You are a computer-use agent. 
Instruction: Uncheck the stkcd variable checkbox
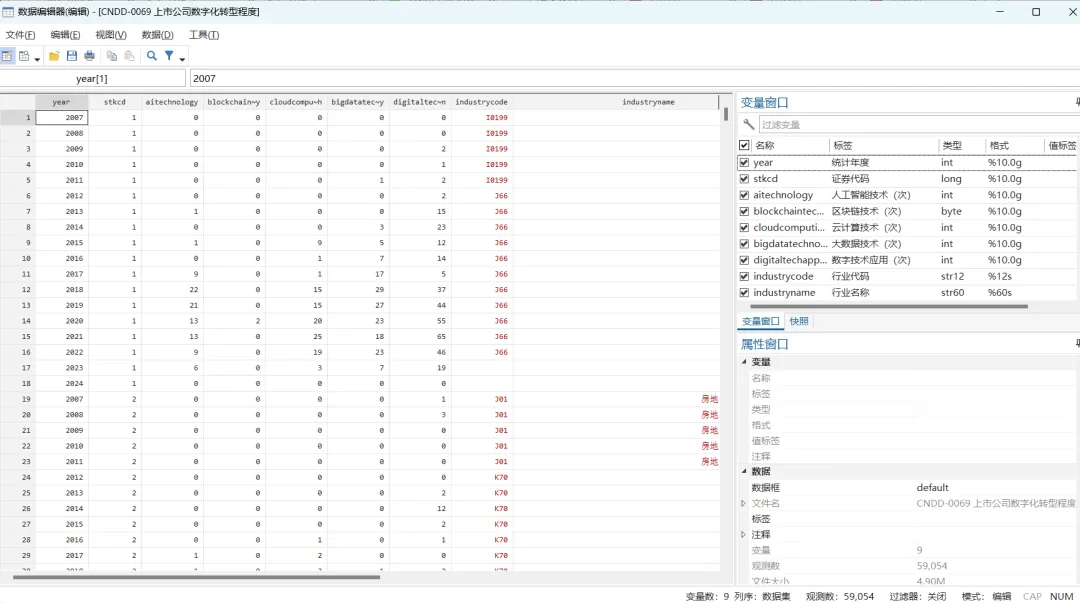(x=744, y=178)
